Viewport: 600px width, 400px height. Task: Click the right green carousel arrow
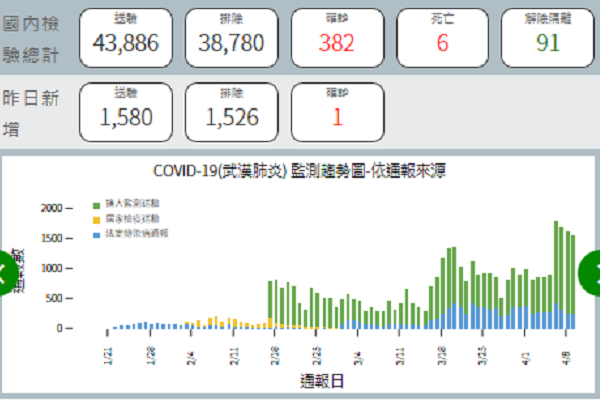point(591,271)
